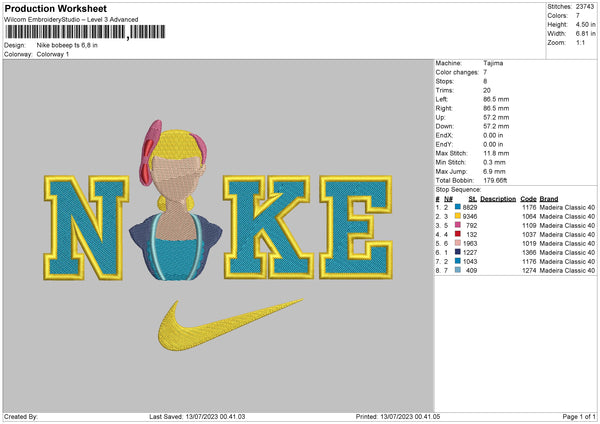600x424 pixels.
Task: Click the 'Code' column header
Action: tap(528, 199)
